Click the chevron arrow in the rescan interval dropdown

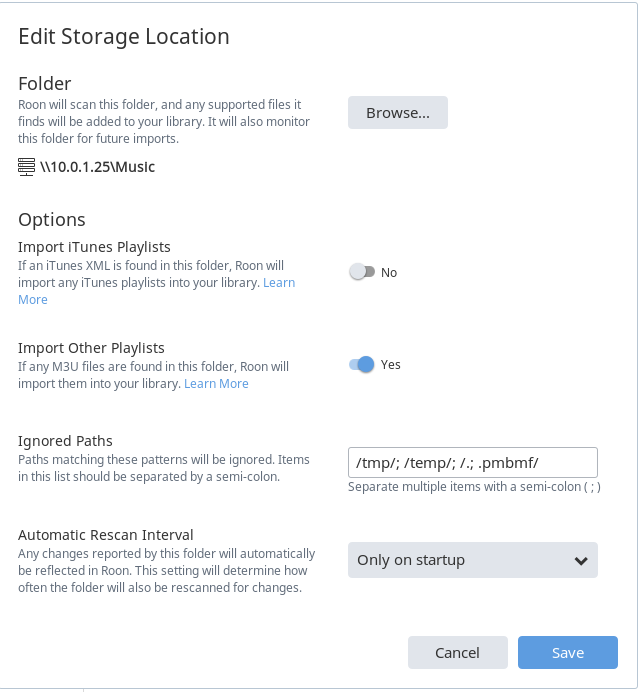(581, 560)
